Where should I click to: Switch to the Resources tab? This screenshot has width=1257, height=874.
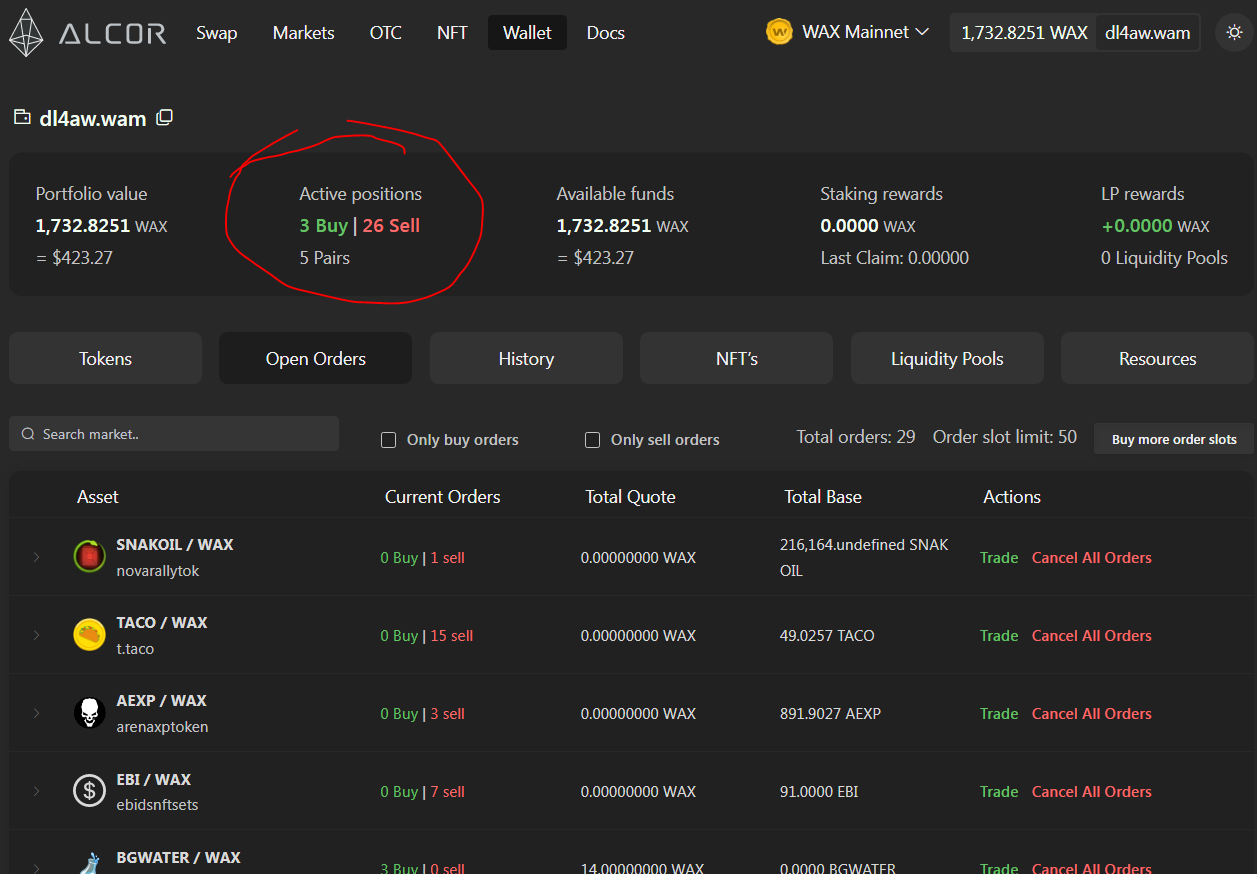tap(1157, 358)
